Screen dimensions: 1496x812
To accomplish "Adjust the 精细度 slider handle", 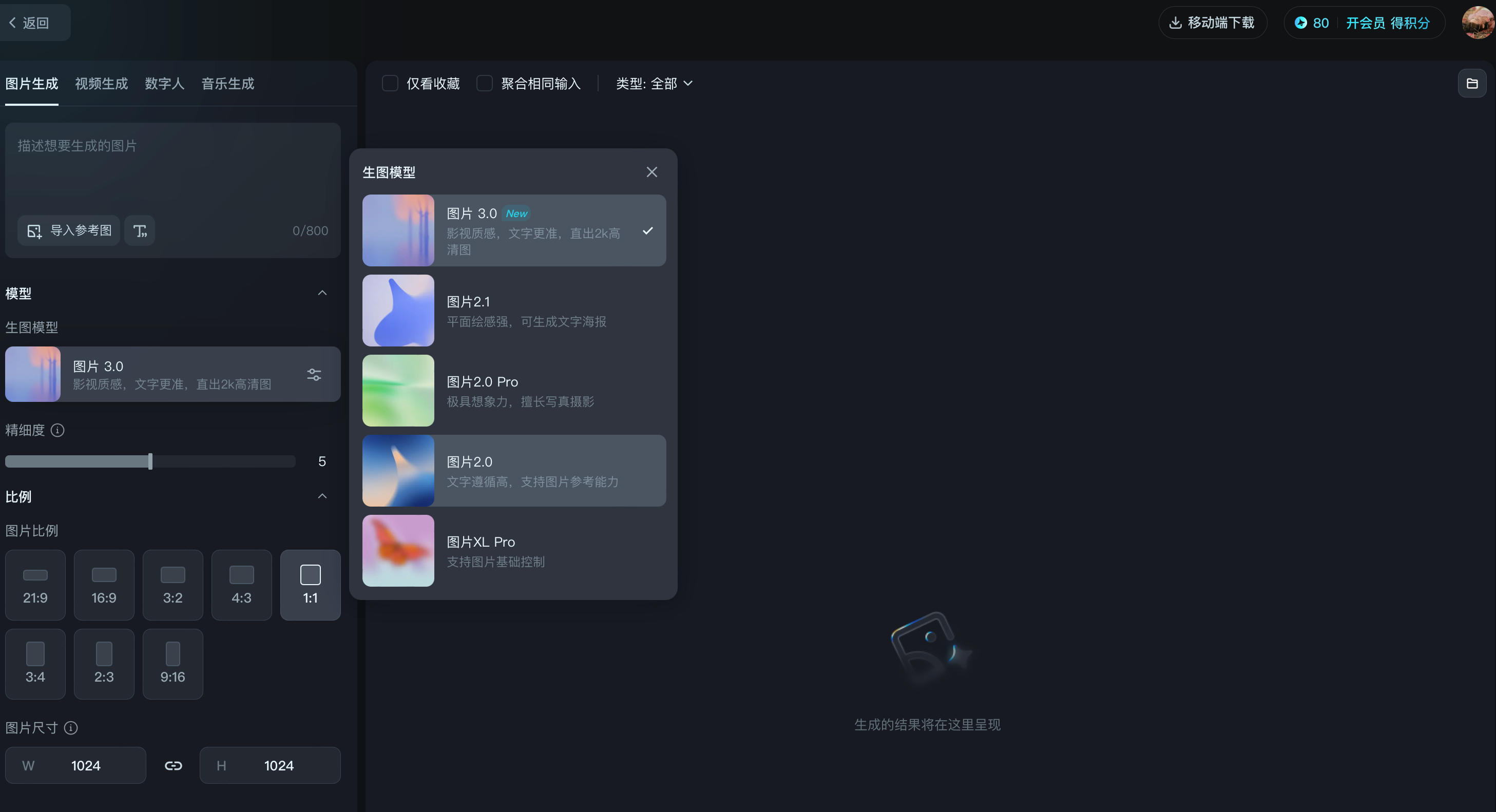I will tap(150, 461).
